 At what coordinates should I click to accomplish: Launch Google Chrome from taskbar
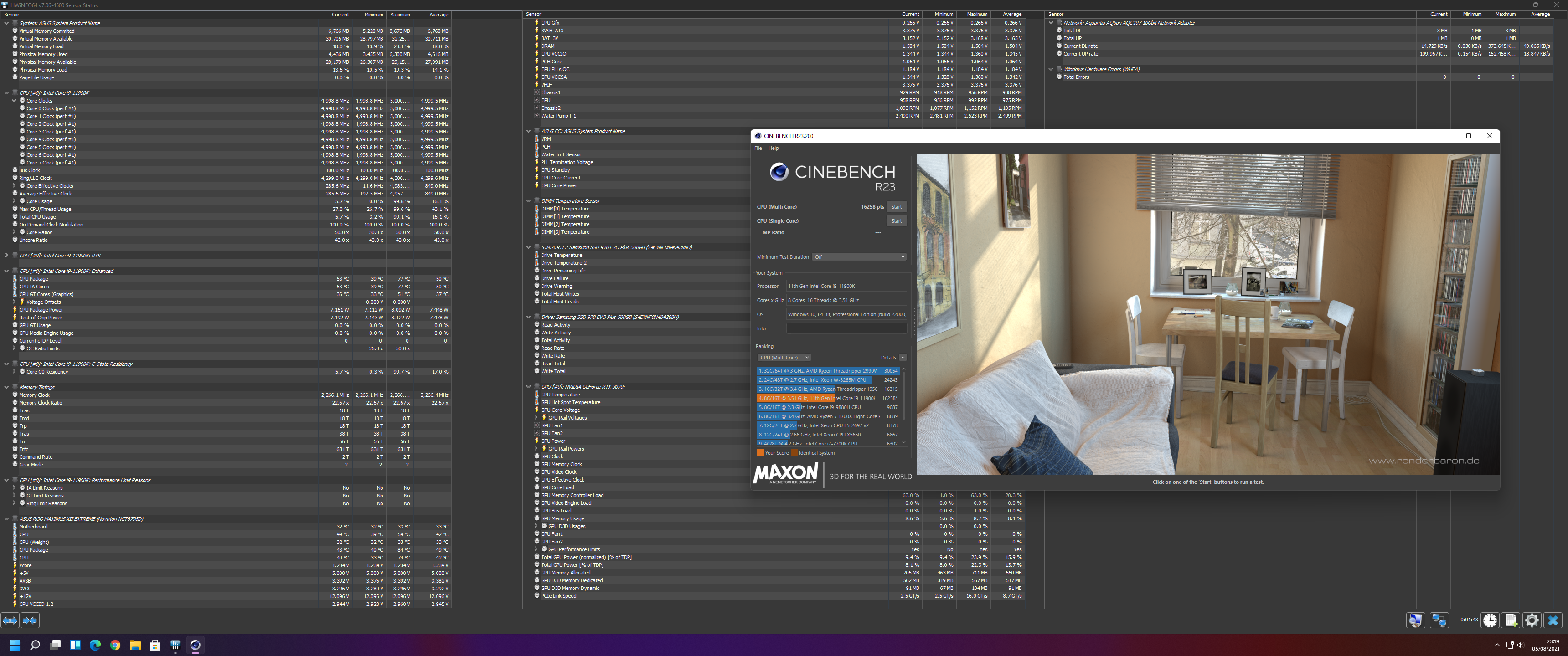pyautogui.click(x=115, y=645)
